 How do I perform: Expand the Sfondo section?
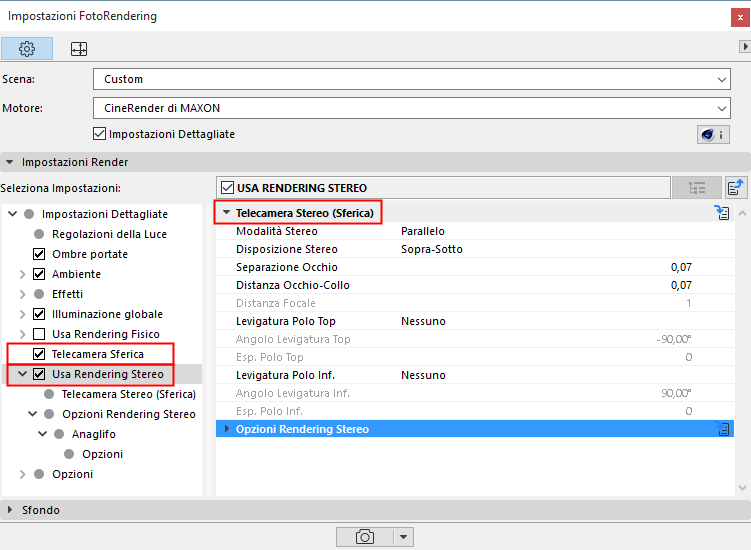[x=10, y=510]
